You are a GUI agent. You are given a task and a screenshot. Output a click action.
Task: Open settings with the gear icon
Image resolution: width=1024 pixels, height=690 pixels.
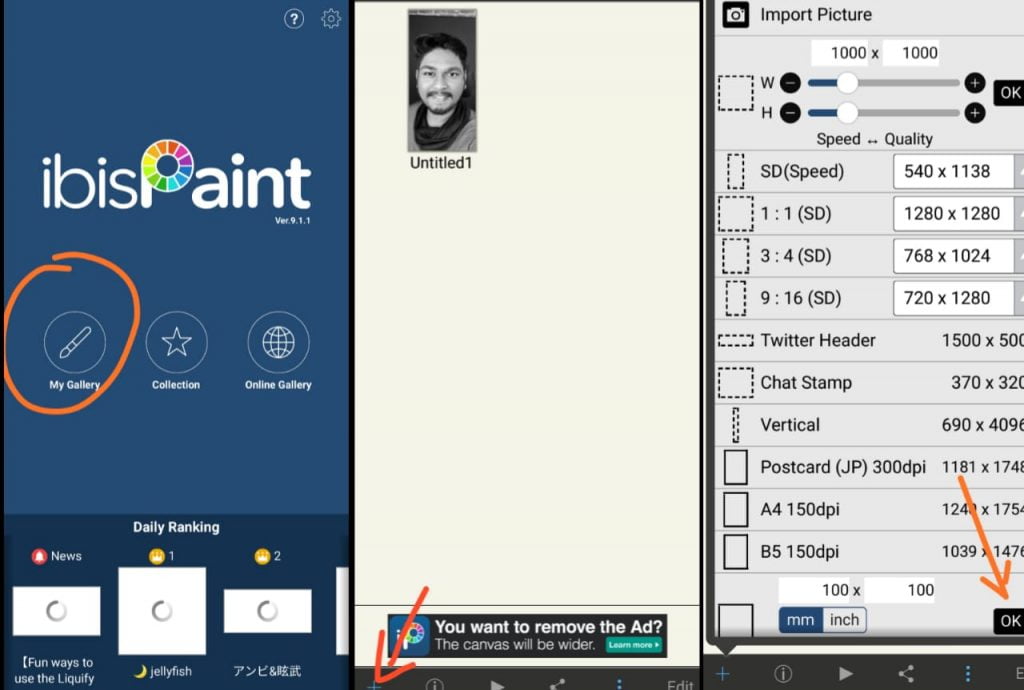click(x=331, y=19)
